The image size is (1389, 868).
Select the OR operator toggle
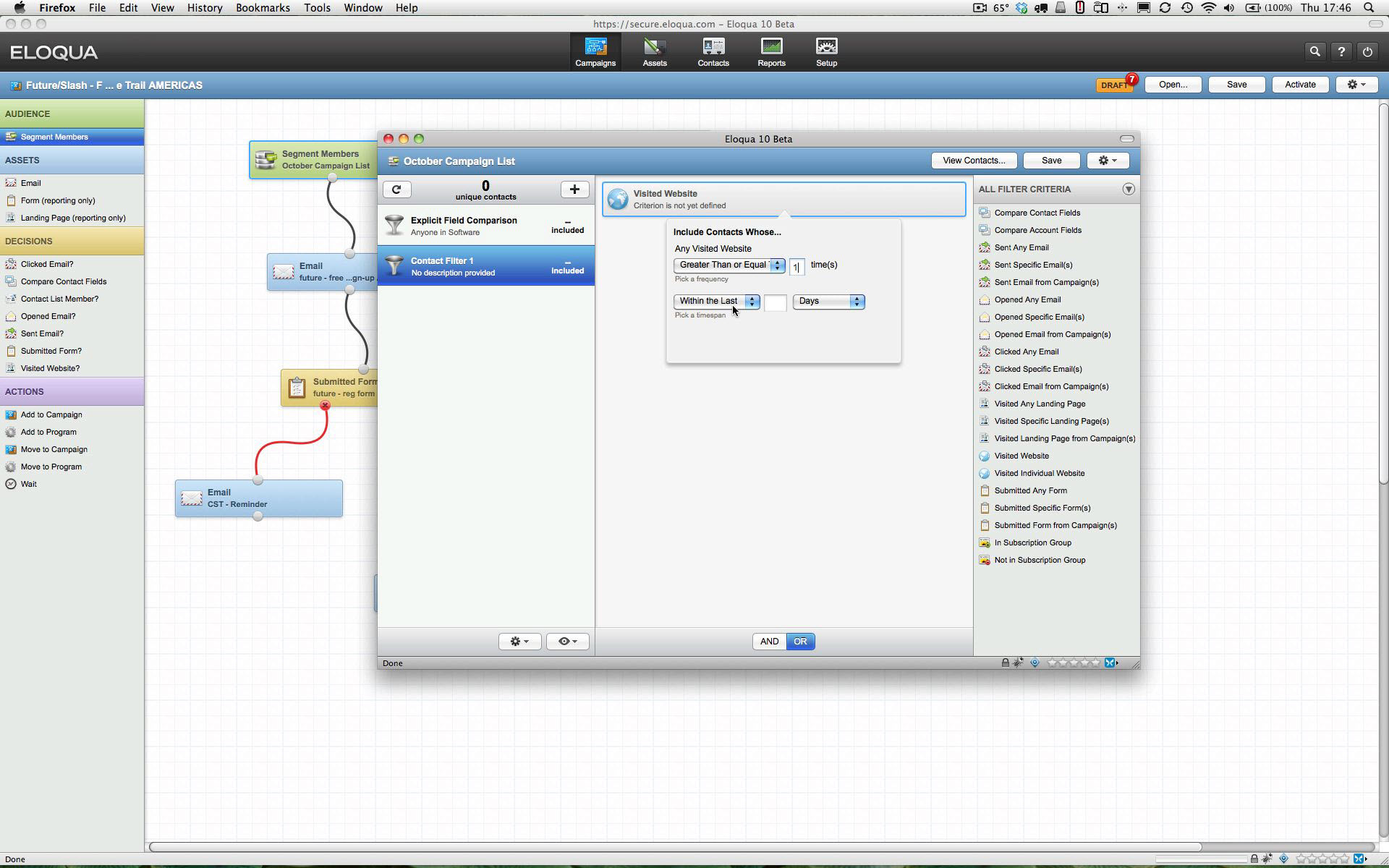click(800, 642)
